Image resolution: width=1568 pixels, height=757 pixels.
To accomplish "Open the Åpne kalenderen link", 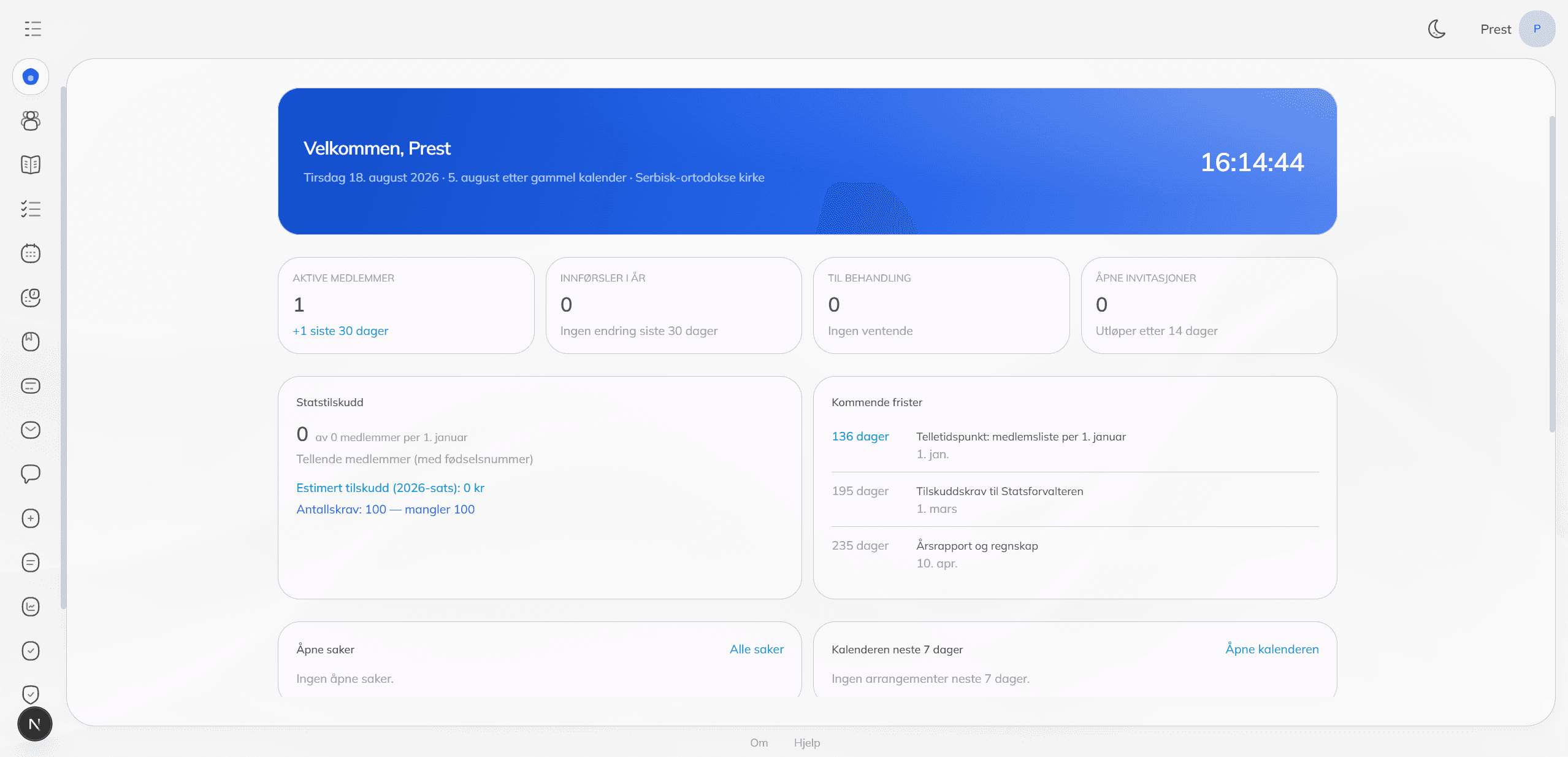I will 1272,649.
